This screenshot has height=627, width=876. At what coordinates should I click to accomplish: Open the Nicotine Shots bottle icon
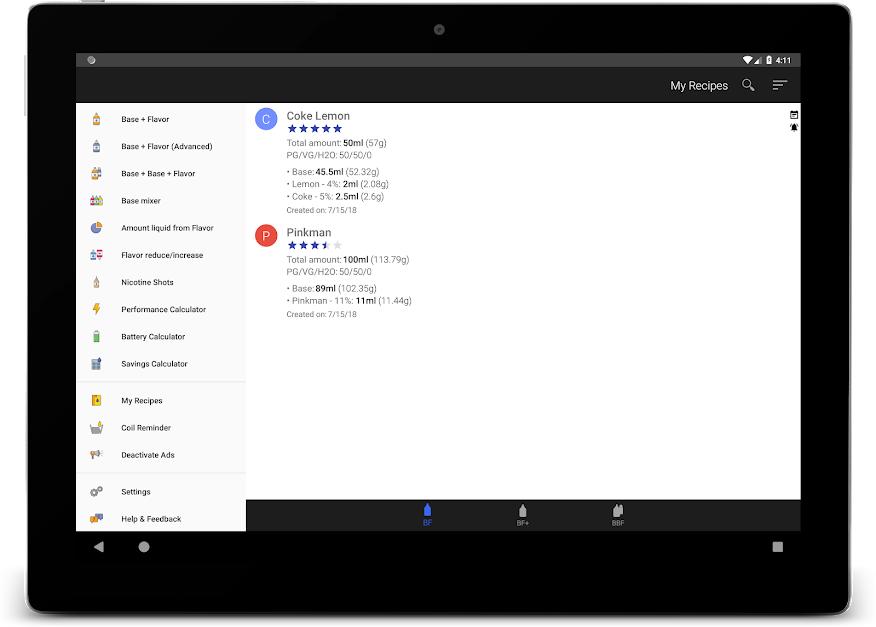pos(96,282)
